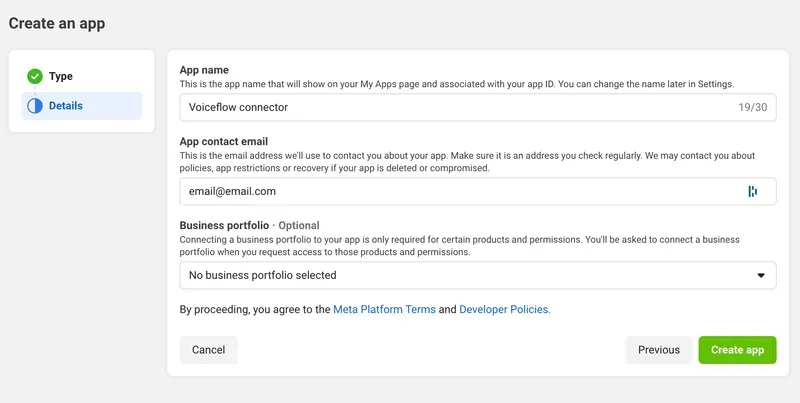Image resolution: width=800 pixels, height=403 pixels.
Task: Open the Developer Policies link
Action: coord(503,310)
